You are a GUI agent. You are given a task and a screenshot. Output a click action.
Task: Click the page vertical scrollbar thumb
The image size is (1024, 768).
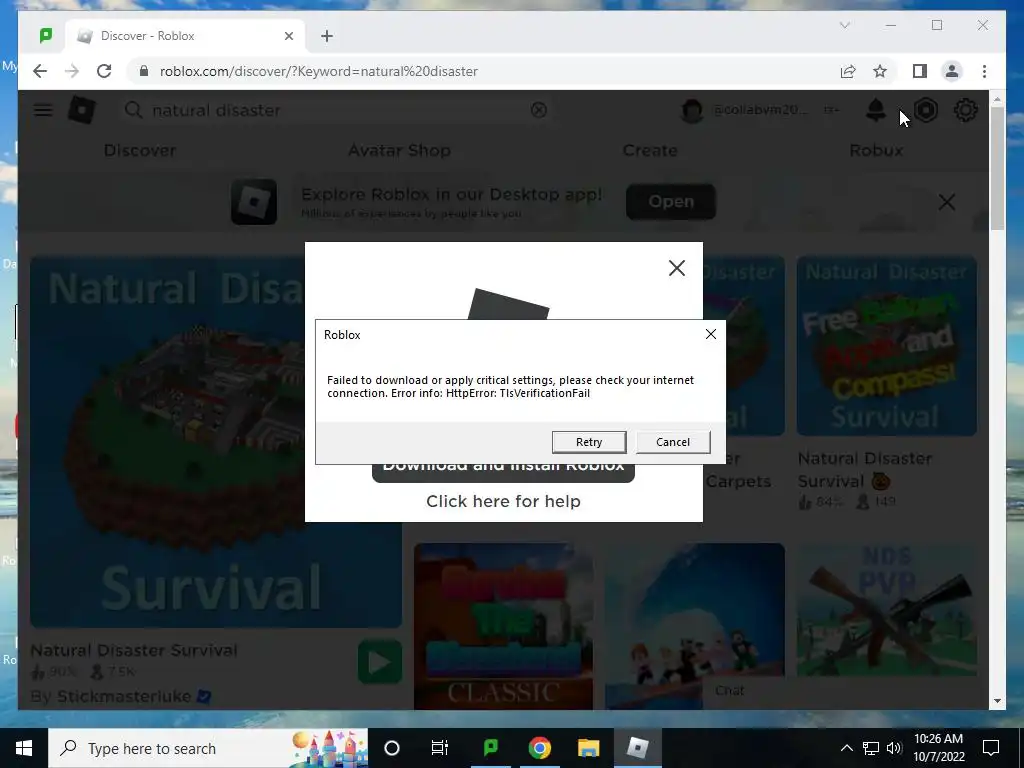pyautogui.click(x=997, y=168)
